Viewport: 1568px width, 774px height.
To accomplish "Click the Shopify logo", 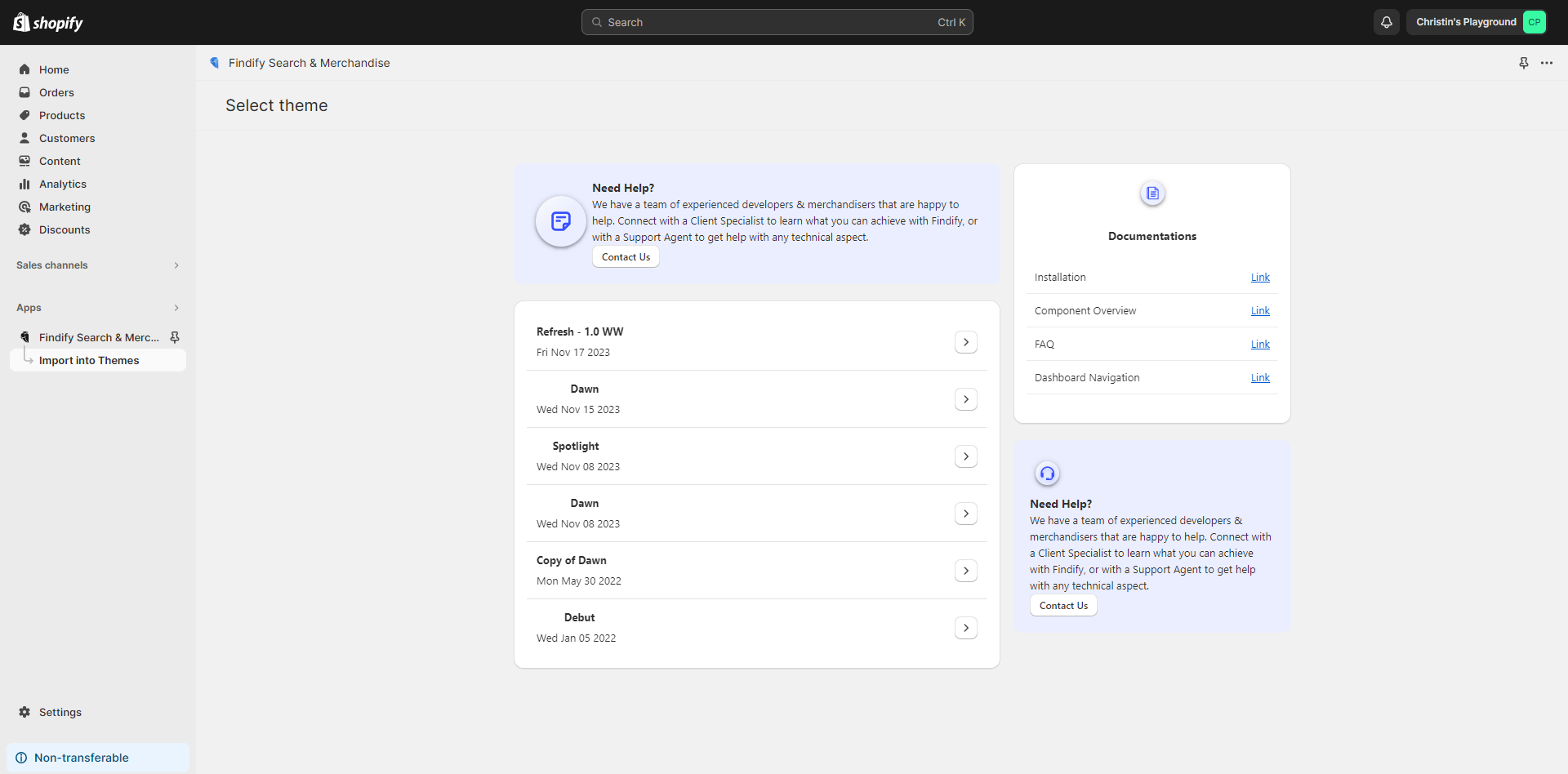I will point(48,22).
